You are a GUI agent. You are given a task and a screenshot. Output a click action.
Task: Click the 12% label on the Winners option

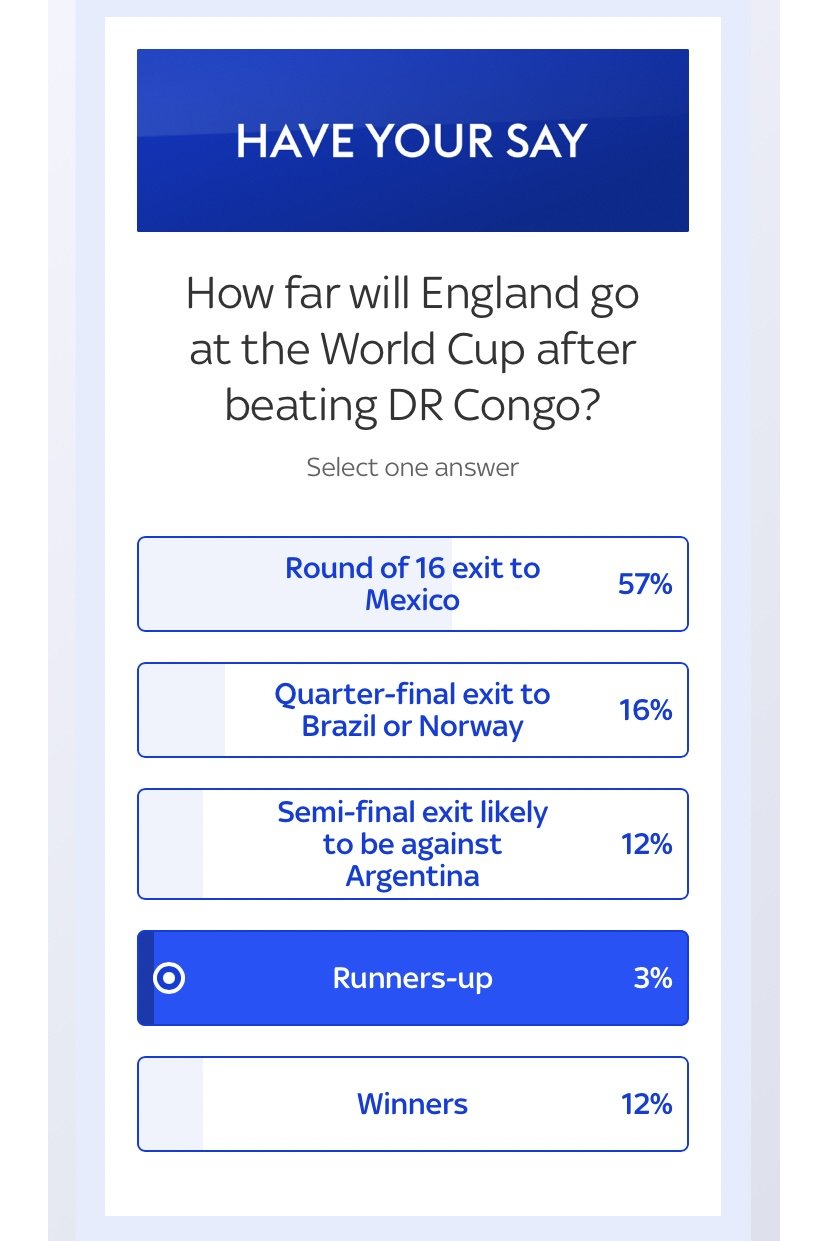tap(646, 1104)
